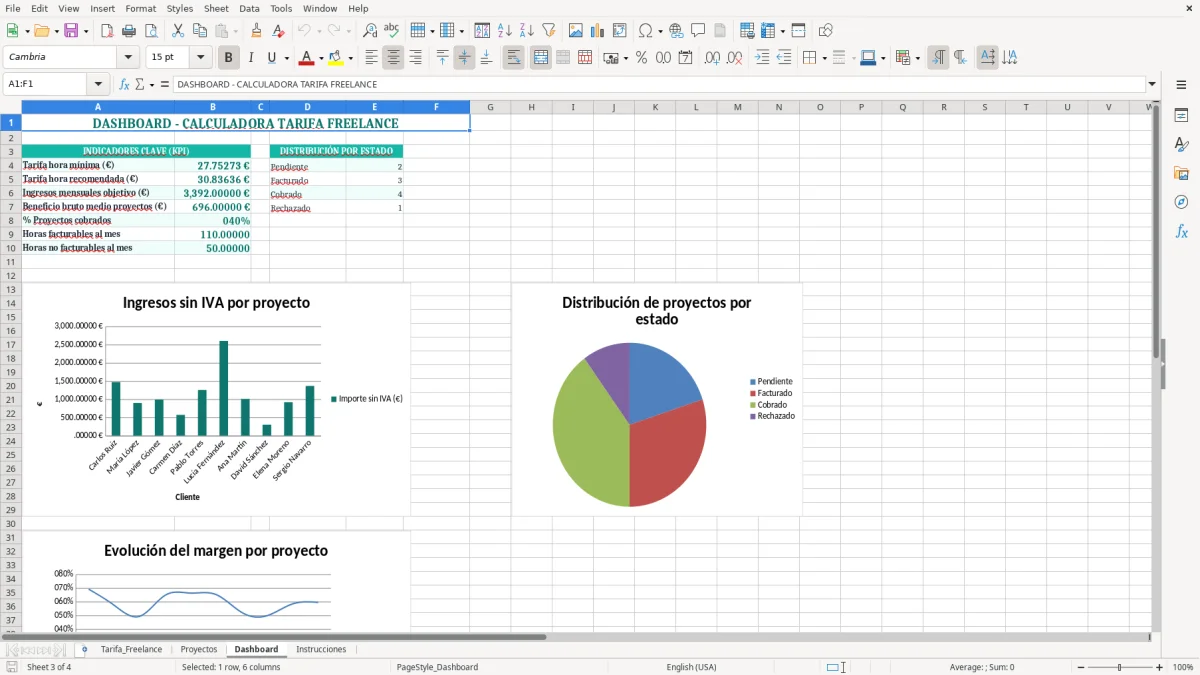Viewport: 1200px width, 675px height.
Task: Click the zoom slider handle
Action: 1119,667
